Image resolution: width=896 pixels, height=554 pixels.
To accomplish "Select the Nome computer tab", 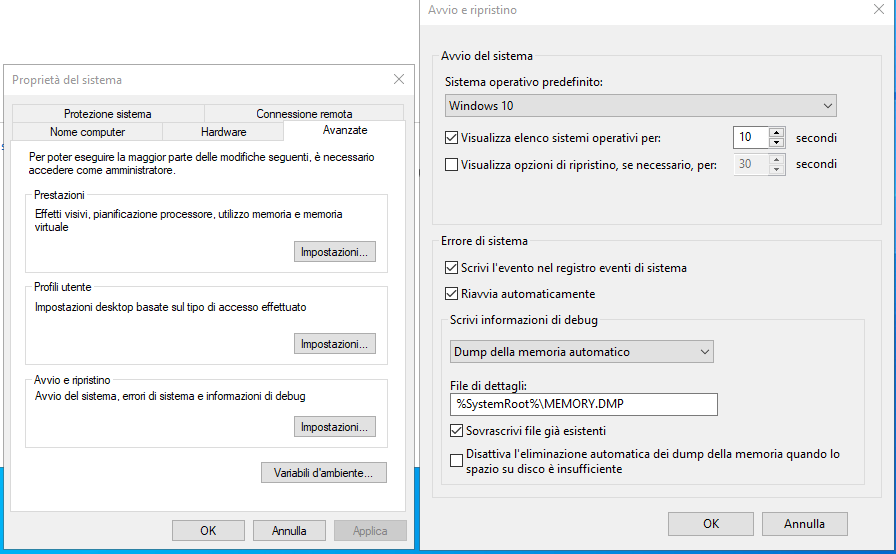I will (x=87, y=132).
